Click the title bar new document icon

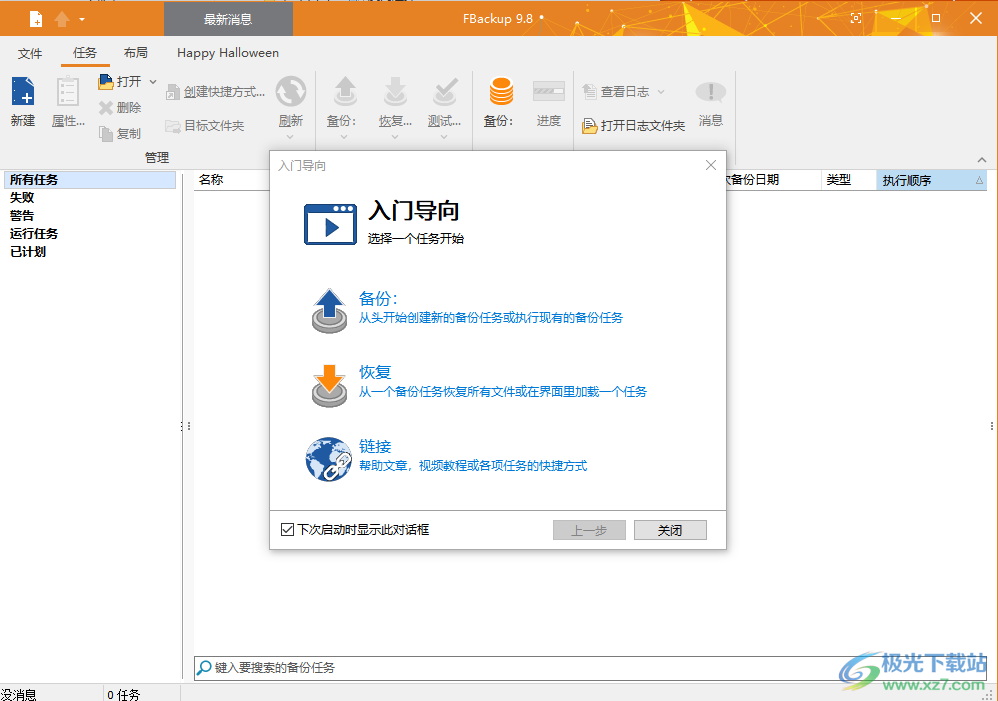point(36,19)
